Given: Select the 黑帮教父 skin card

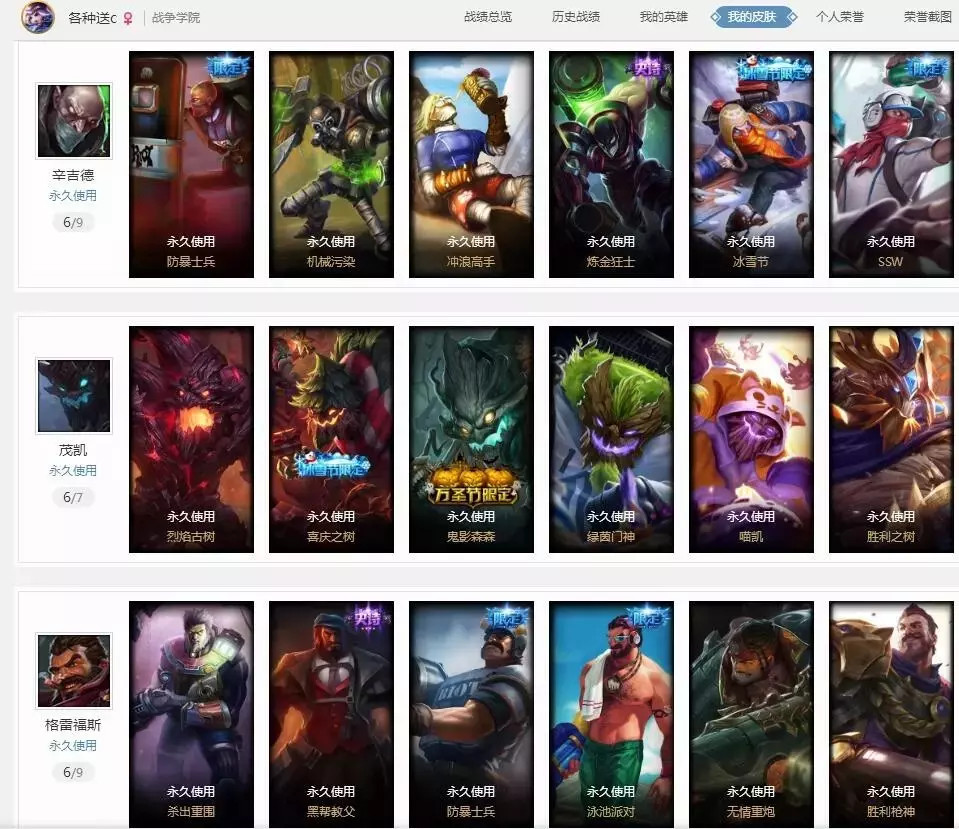Looking at the screenshot, I should 331,714.
